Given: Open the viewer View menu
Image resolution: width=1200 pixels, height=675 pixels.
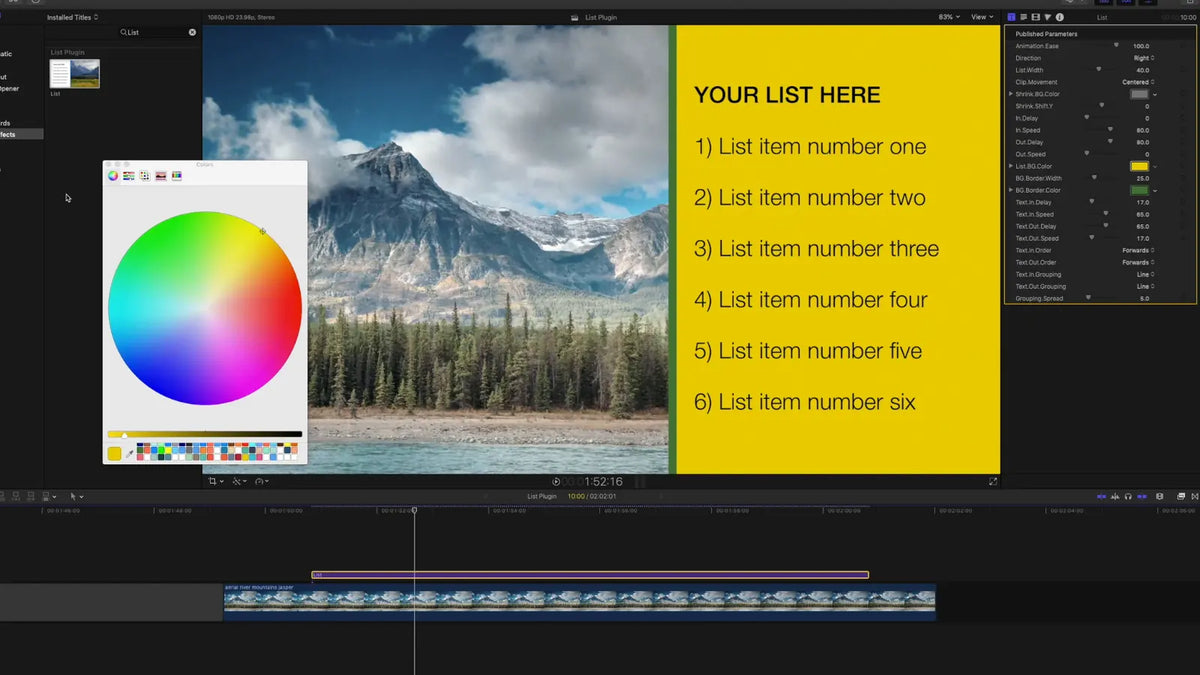Looking at the screenshot, I should point(983,17).
